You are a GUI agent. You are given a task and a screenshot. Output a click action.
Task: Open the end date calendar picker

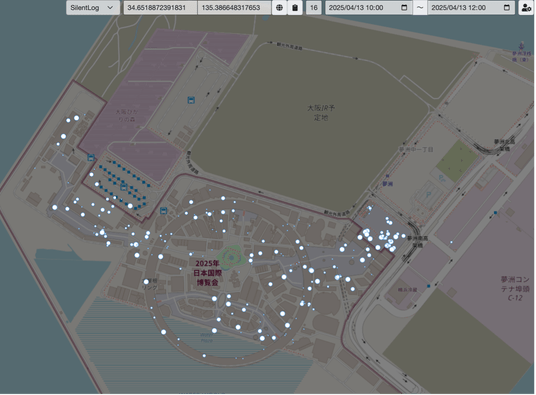coord(507,8)
